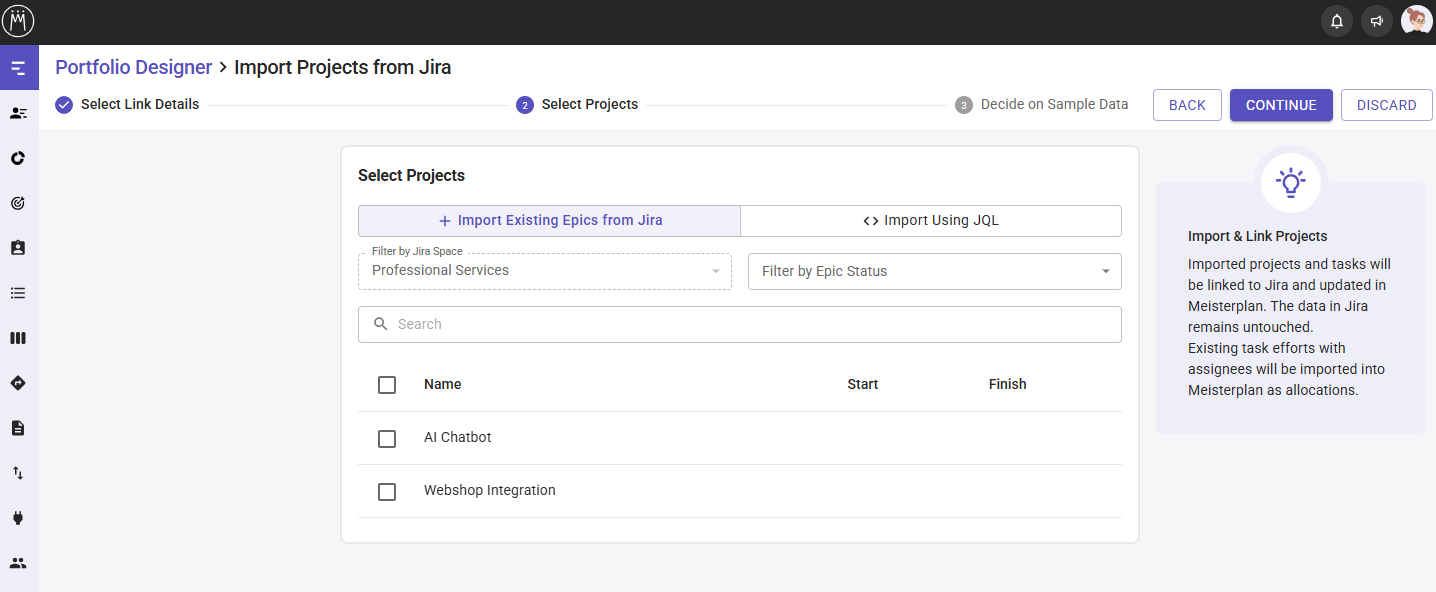Click the Import & Link Projects heading
This screenshot has width=1436, height=592.
point(1258,236)
